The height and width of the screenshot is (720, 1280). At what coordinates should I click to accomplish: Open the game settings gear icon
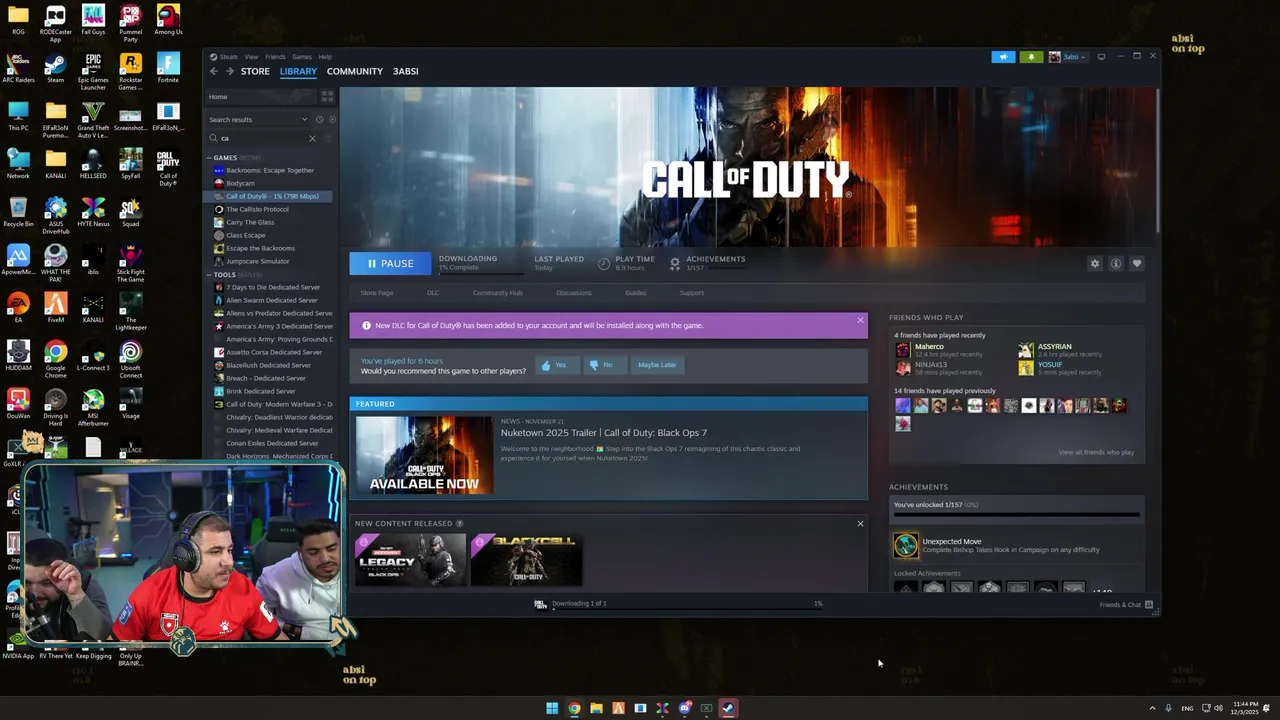coord(1095,263)
